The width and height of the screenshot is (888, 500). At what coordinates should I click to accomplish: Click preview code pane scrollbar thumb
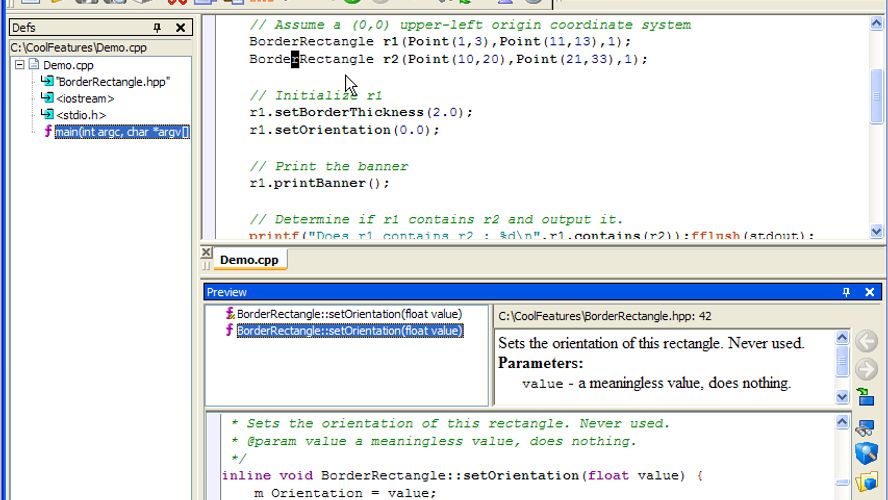(x=842, y=482)
